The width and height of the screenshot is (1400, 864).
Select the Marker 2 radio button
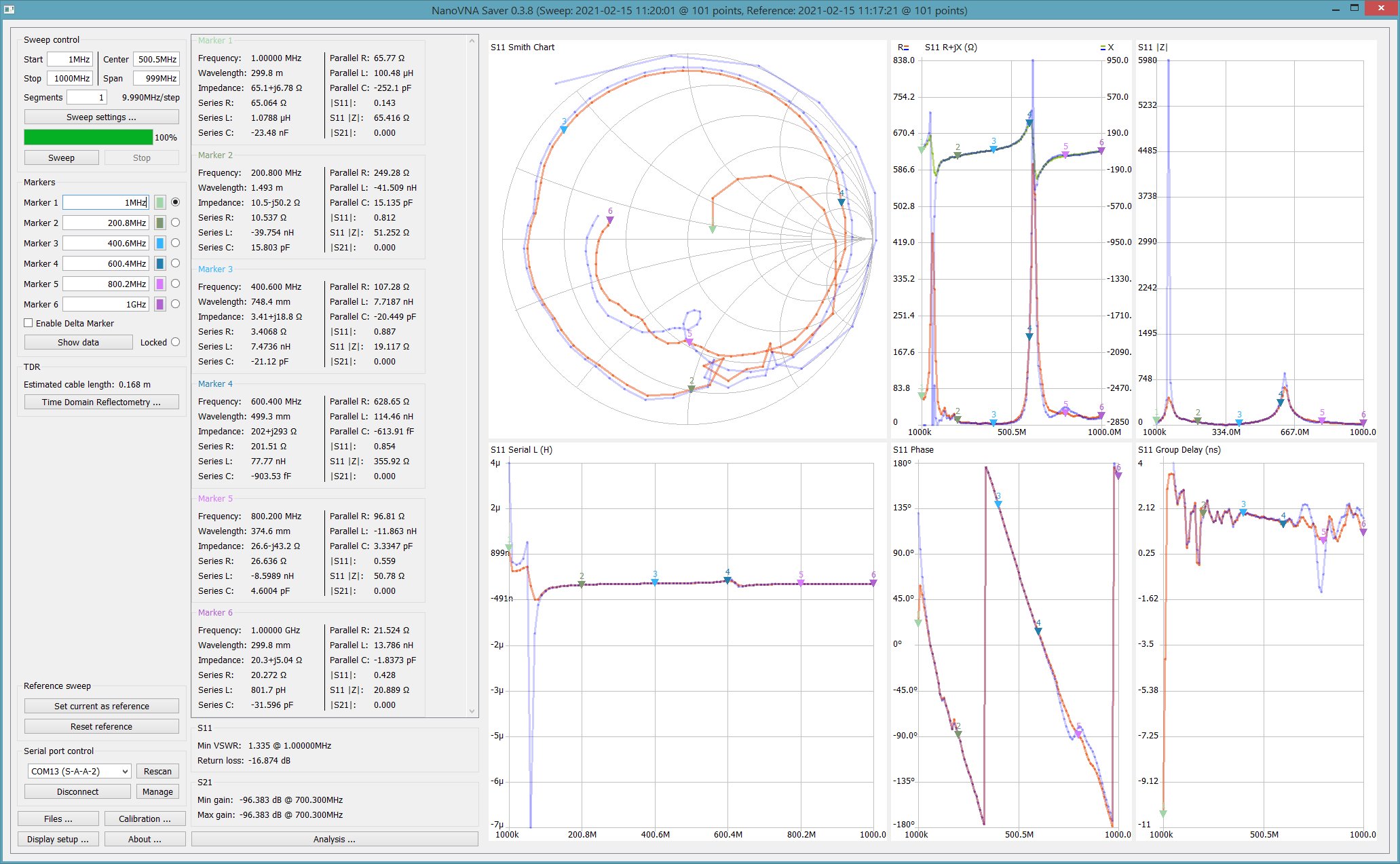[x=175, y=223]
